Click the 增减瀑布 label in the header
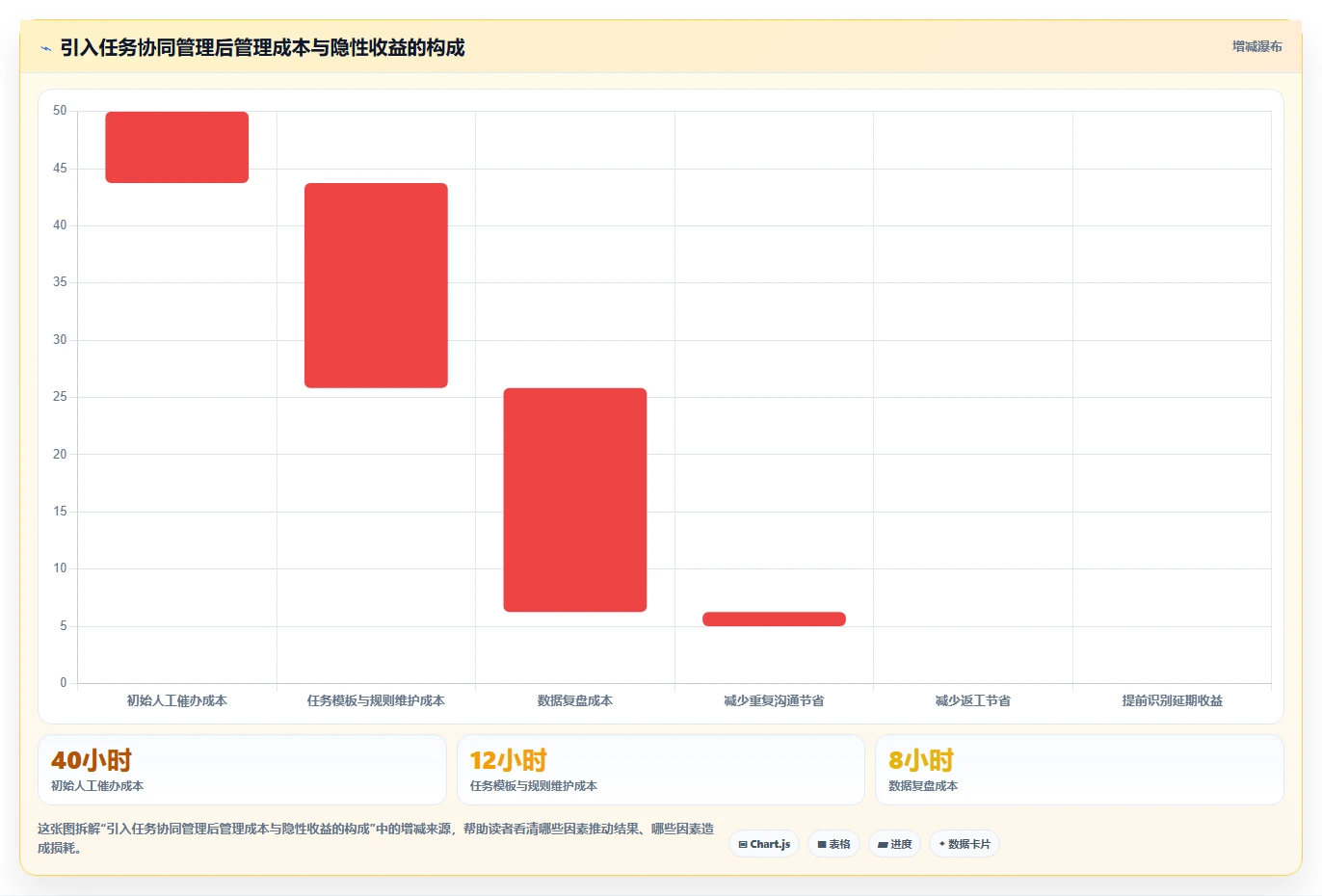The image size is (1322, 896). (x=1257, y=46)
